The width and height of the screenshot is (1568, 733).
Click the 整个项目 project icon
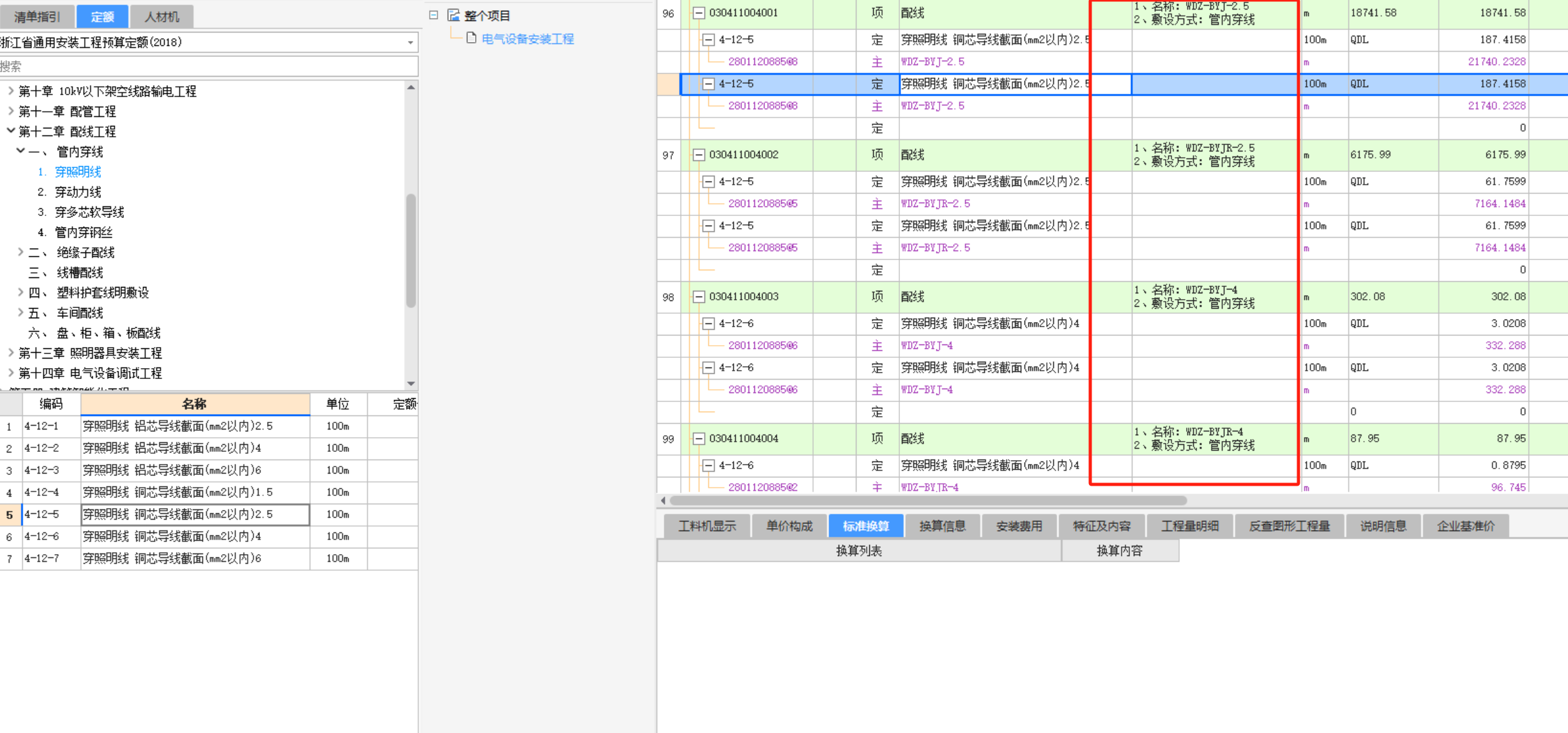coord(453,15)
